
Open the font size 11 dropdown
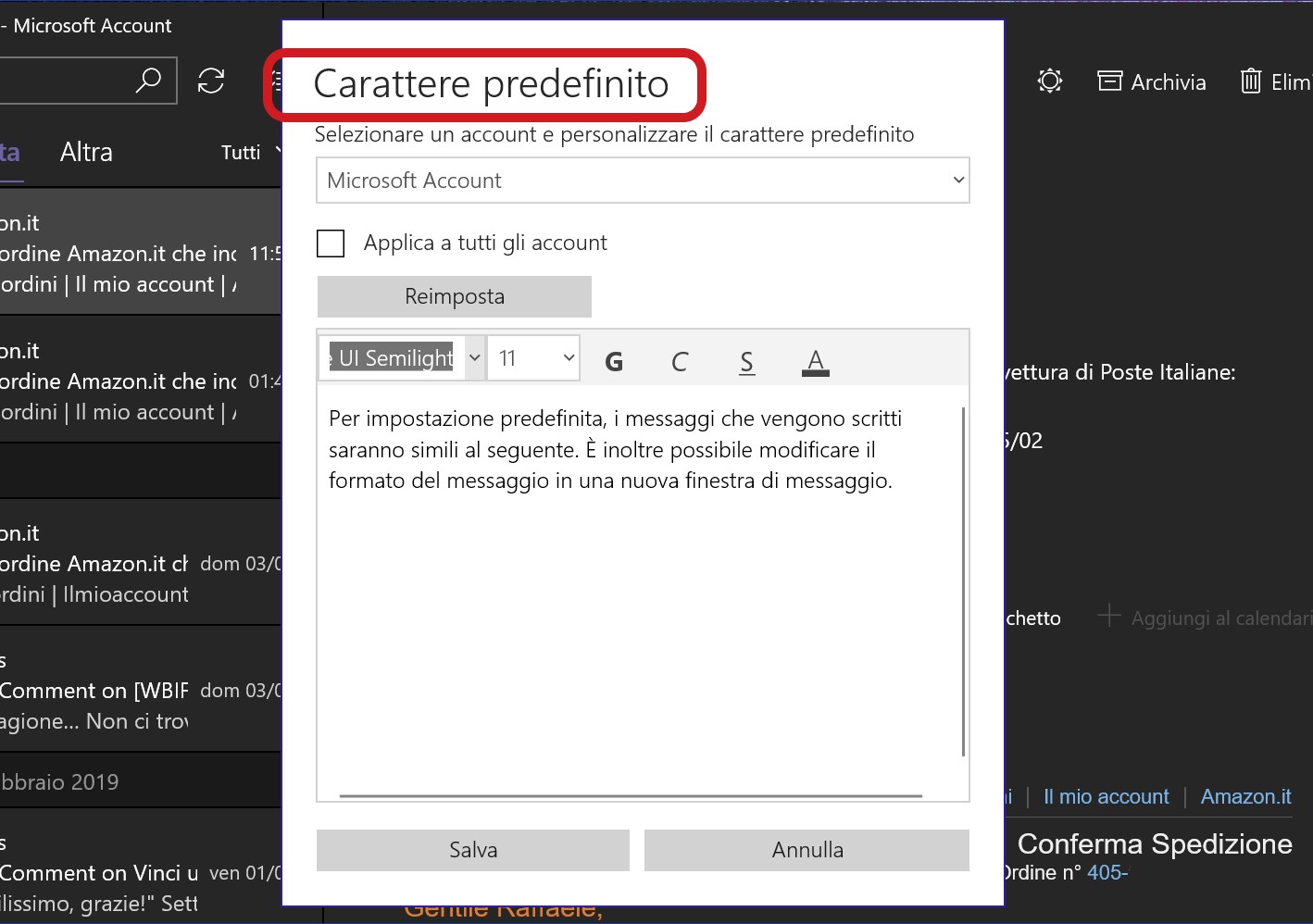(533, 358)
